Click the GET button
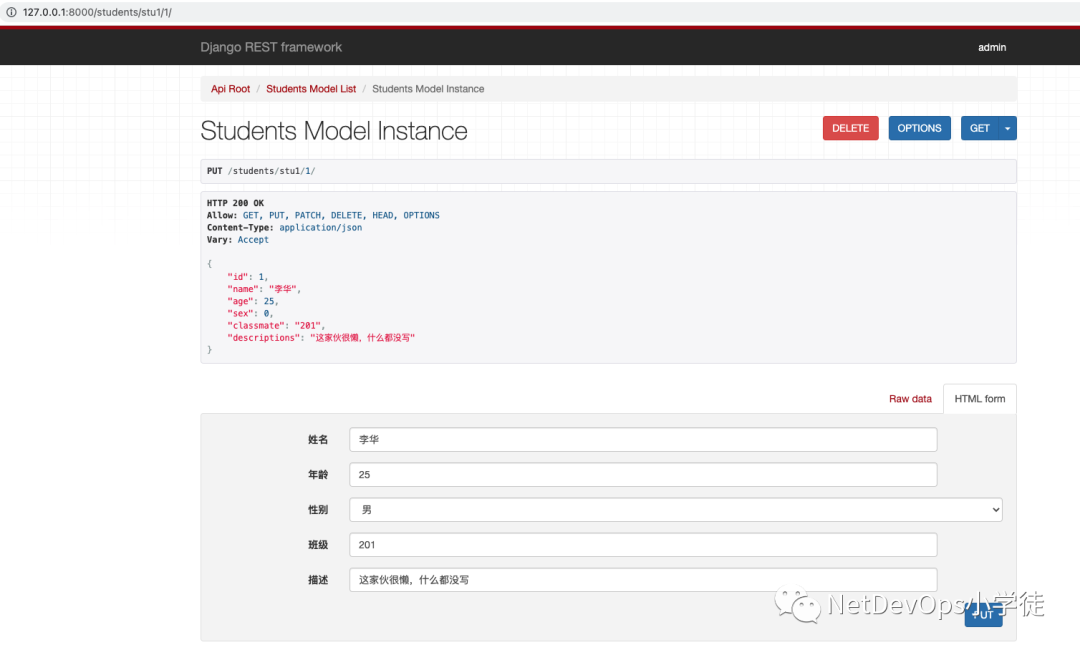This screenshot has width=1080, height=655. point(979,128)
